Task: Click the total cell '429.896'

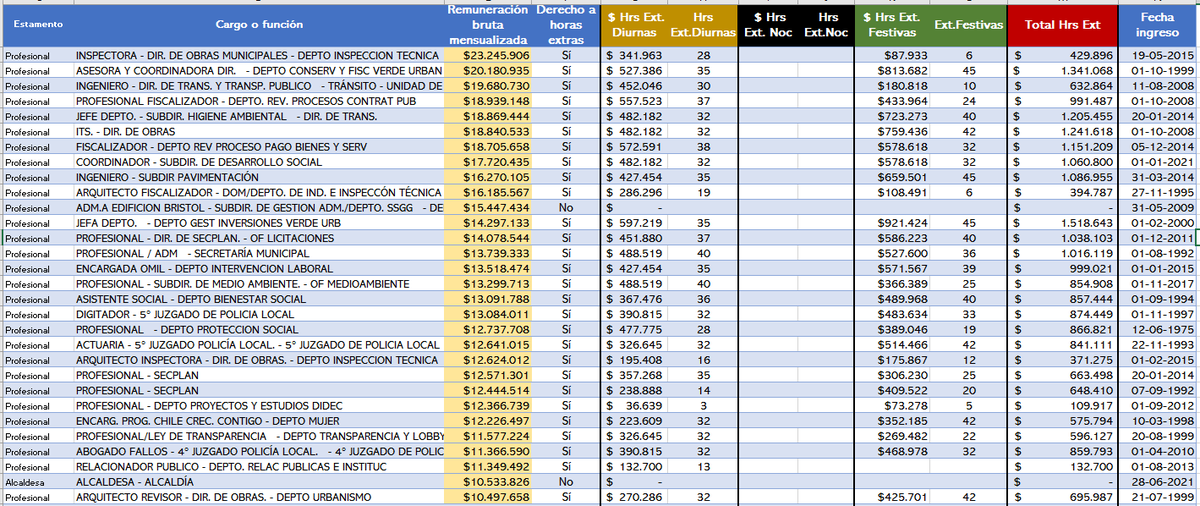Action: pos(1062,55)
